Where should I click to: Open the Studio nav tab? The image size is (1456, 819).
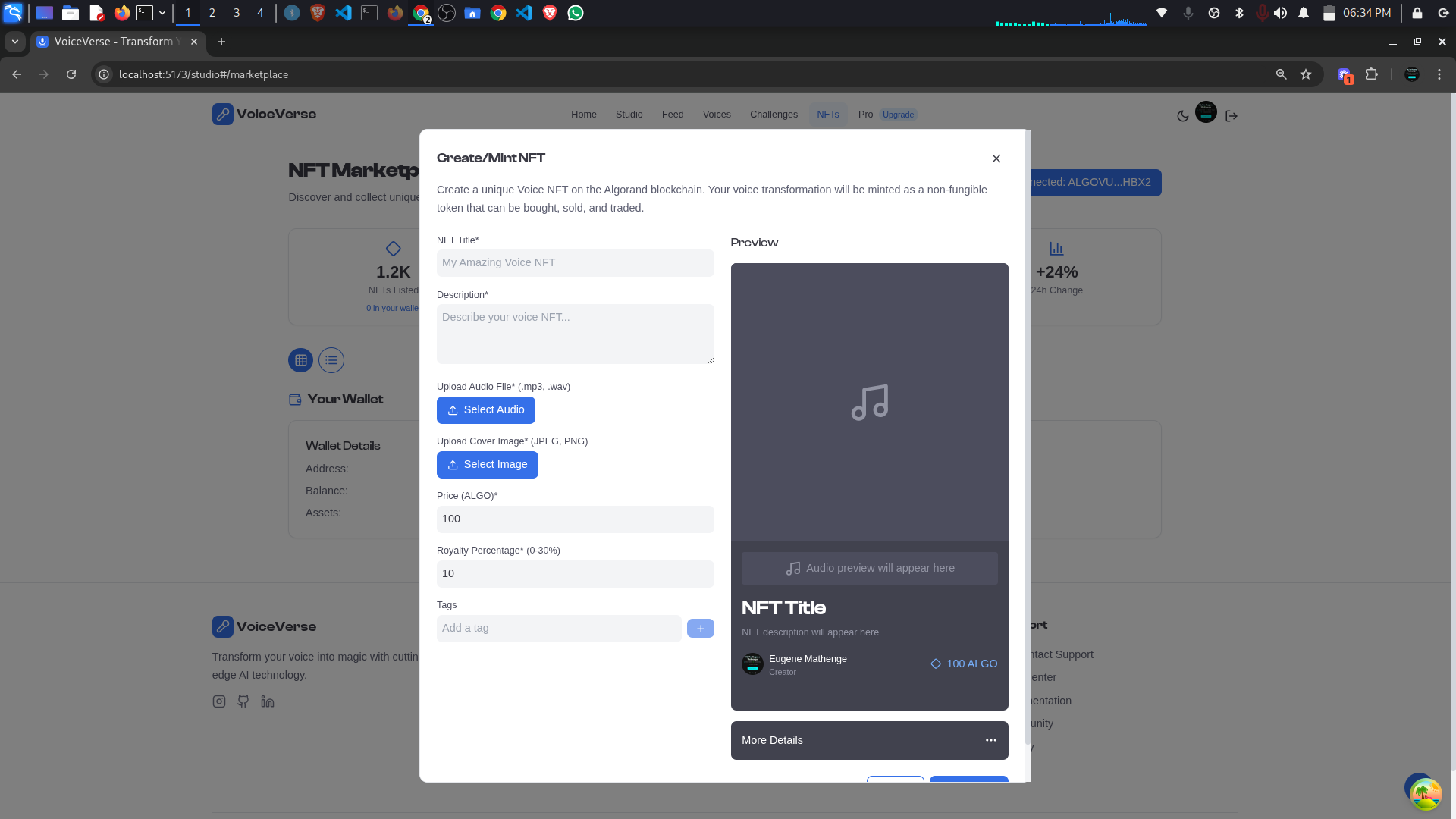click(629, 115)
